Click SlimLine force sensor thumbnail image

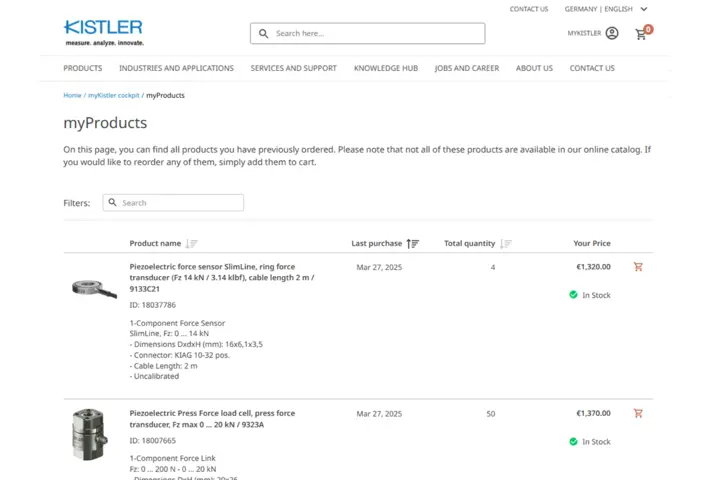tap(94, 288)
